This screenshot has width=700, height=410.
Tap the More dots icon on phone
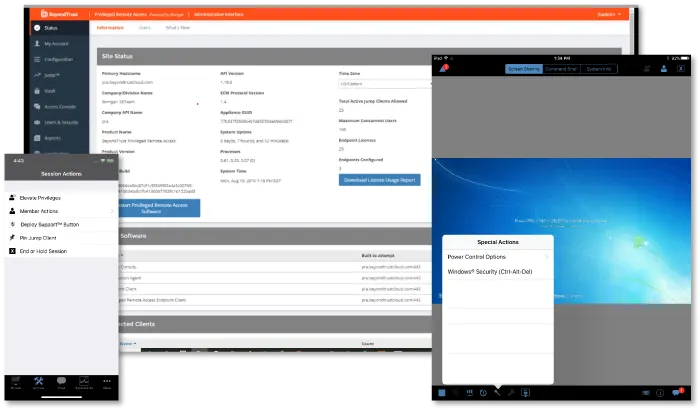[x=107, y=383]
